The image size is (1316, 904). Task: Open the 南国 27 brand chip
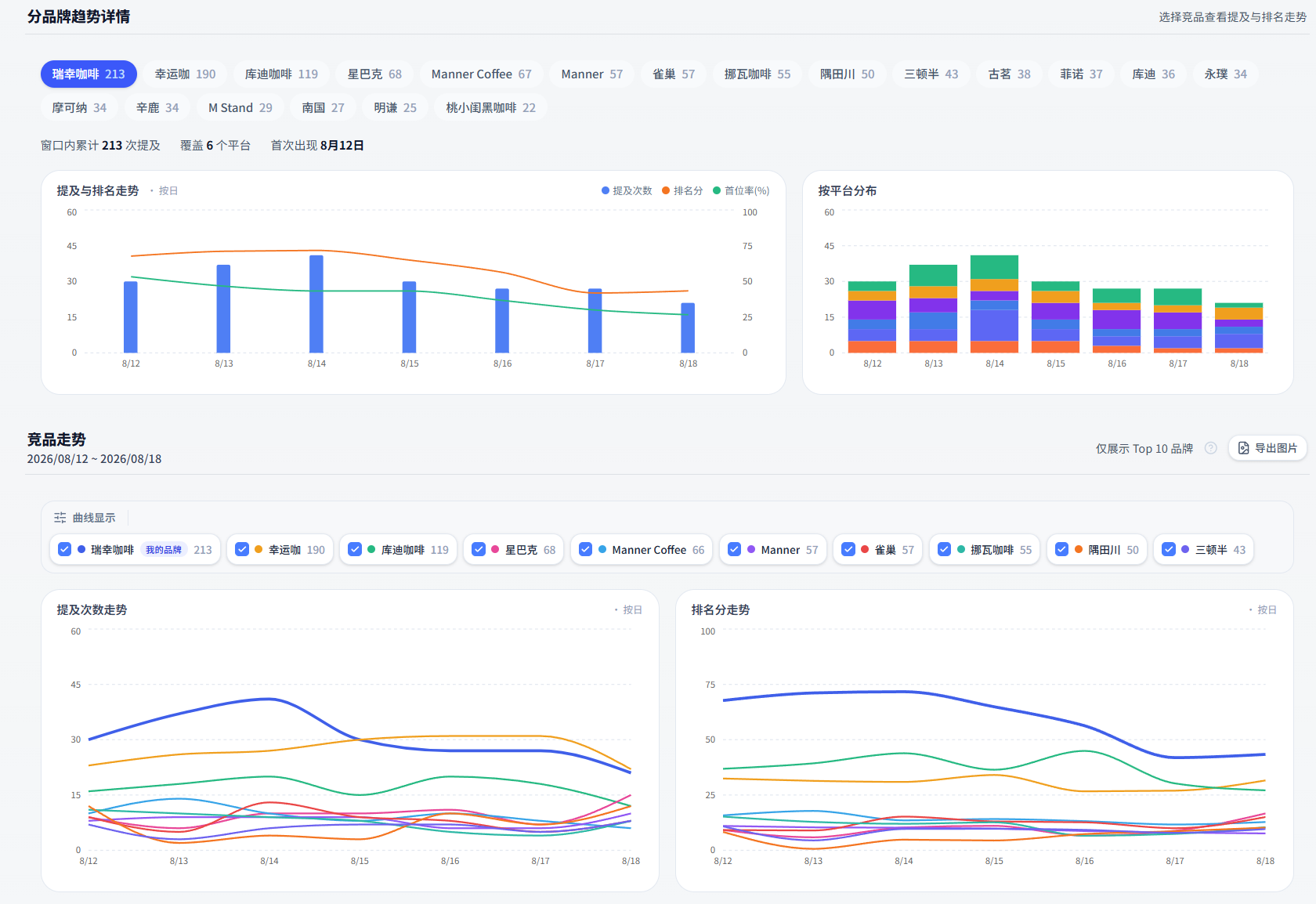pyautogui.click(x=323, y=108)
